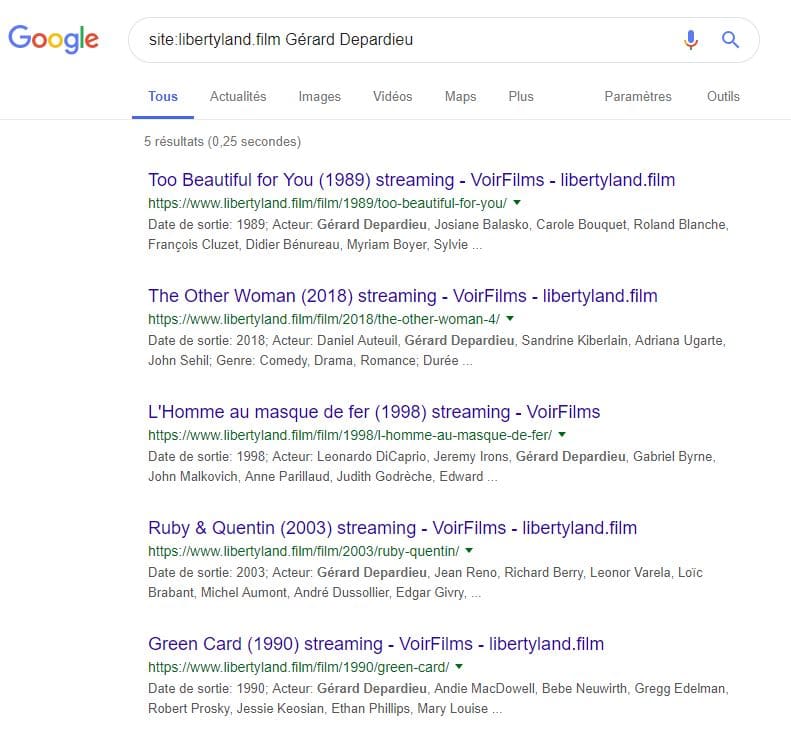The image size is (791, 736).
Task: Open dropdown arrow next to green-card URL
Action: click(459, 667)
